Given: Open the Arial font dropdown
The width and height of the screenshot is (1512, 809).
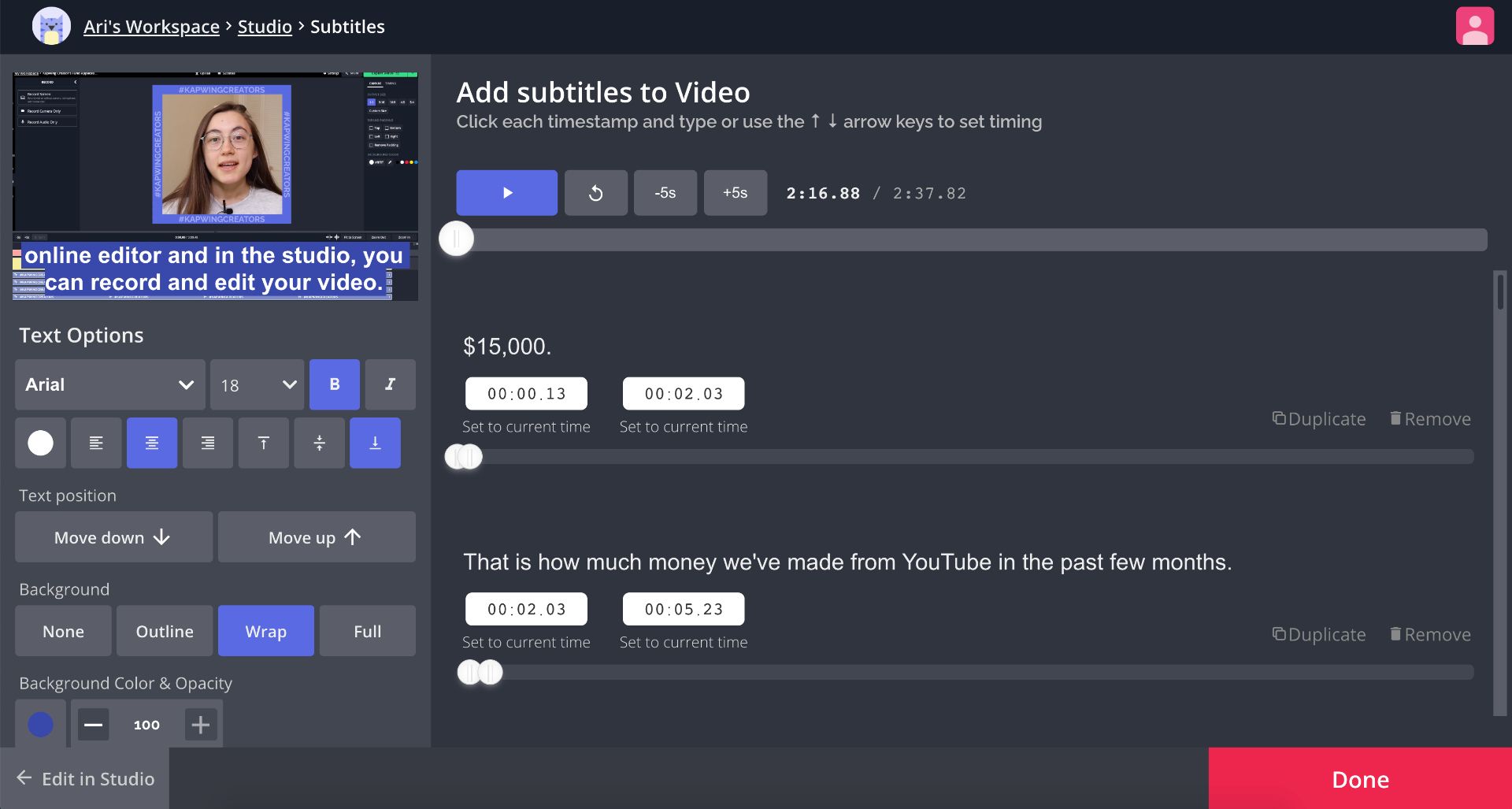Looking at the screenshot, I should 110,384.
